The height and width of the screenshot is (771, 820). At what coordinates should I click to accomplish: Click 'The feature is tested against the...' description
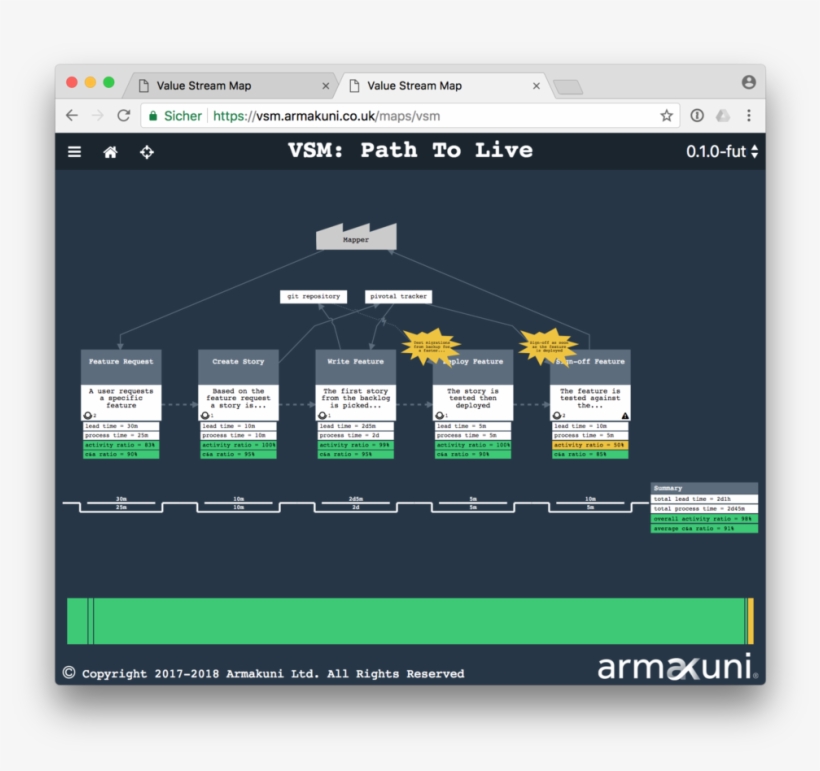[590, 398]
